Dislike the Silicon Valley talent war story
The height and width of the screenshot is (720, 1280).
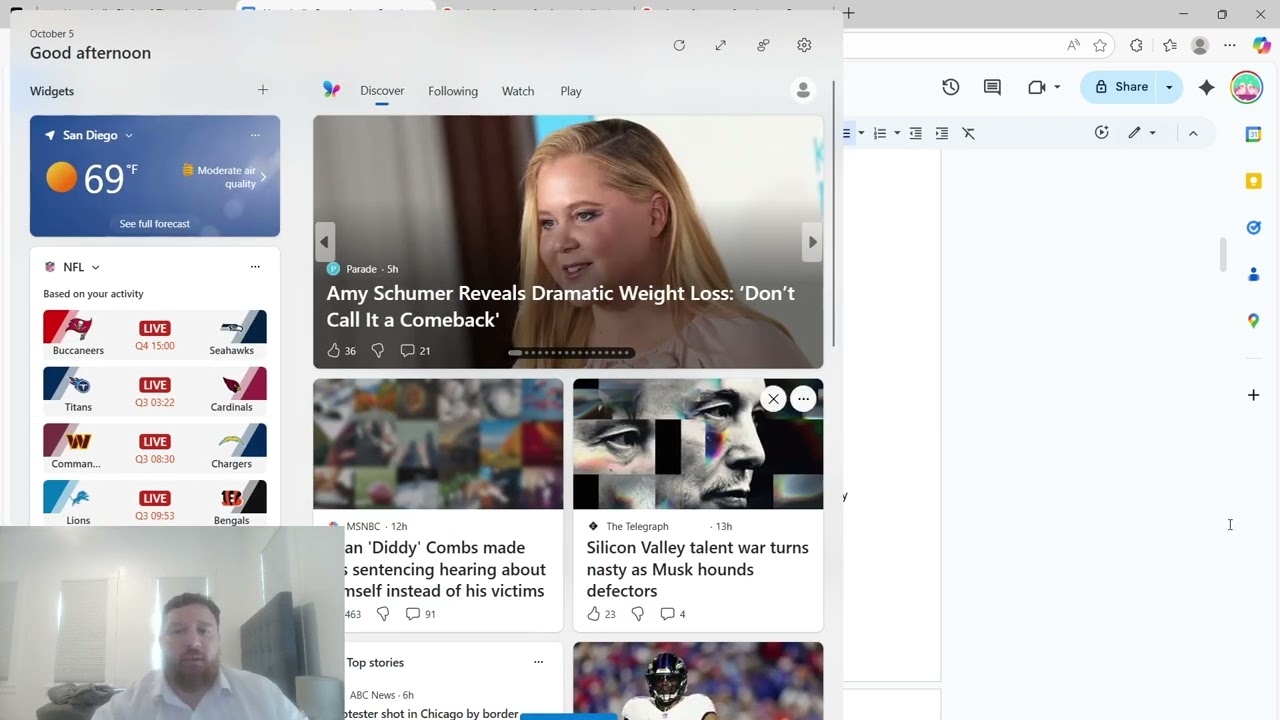click(x=638, y=614)
